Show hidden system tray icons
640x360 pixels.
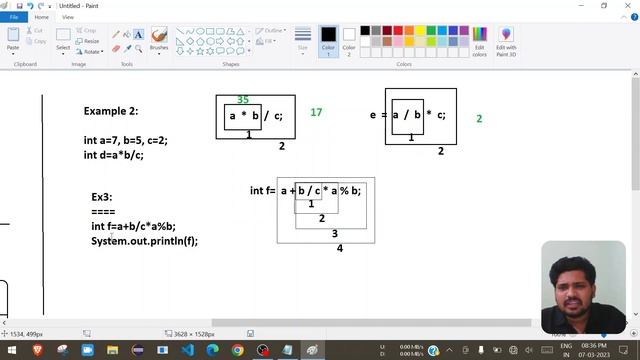449,350
